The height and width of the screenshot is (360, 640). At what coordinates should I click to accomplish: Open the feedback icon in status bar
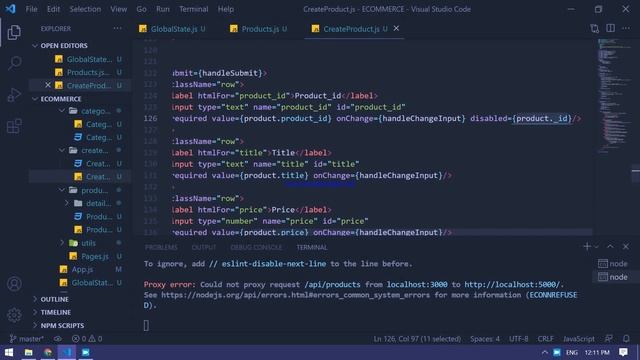609,339
